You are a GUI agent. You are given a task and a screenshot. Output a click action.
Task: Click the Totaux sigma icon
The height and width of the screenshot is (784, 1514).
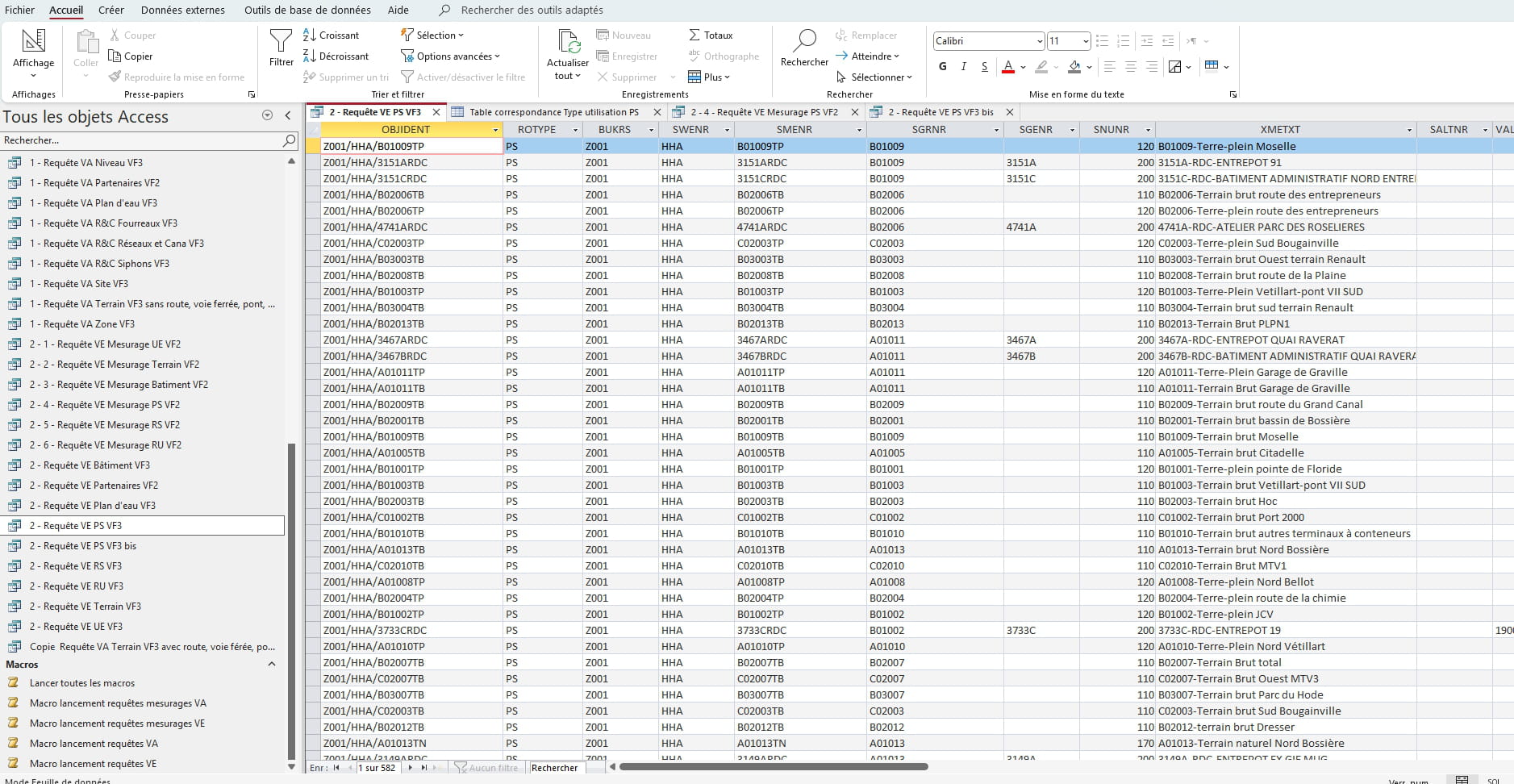(694, 35)
